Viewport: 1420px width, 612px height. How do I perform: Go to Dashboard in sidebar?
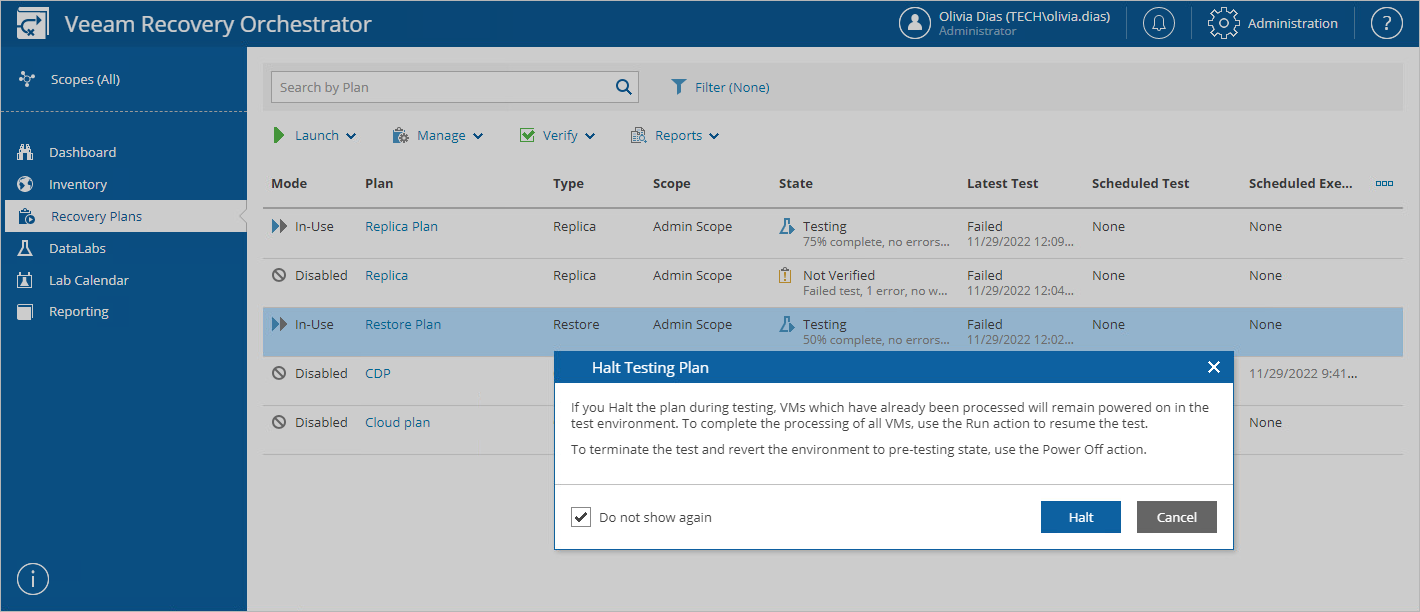pos(82,153)
